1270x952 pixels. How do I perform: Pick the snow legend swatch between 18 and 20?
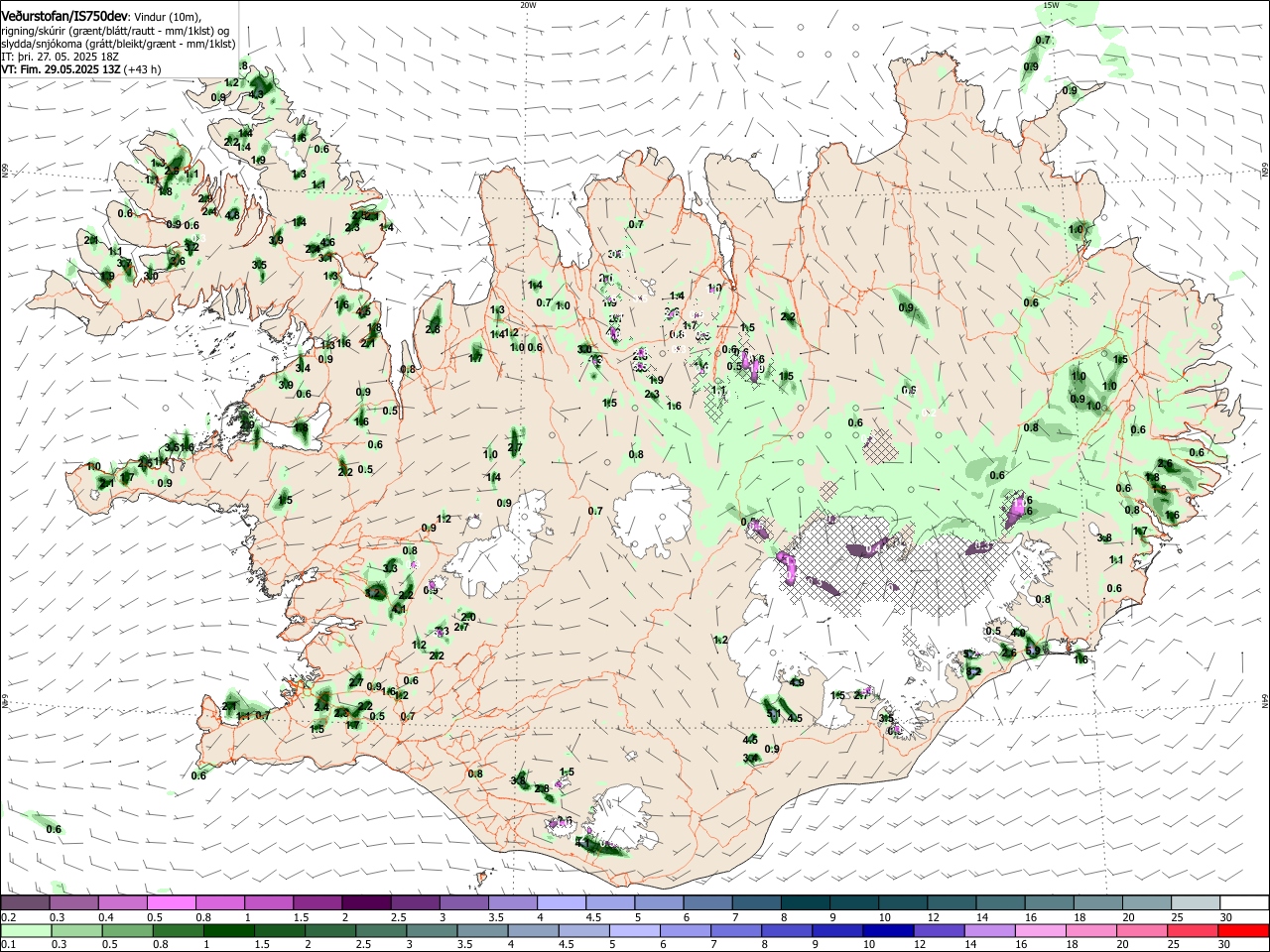coord(1098,903)
